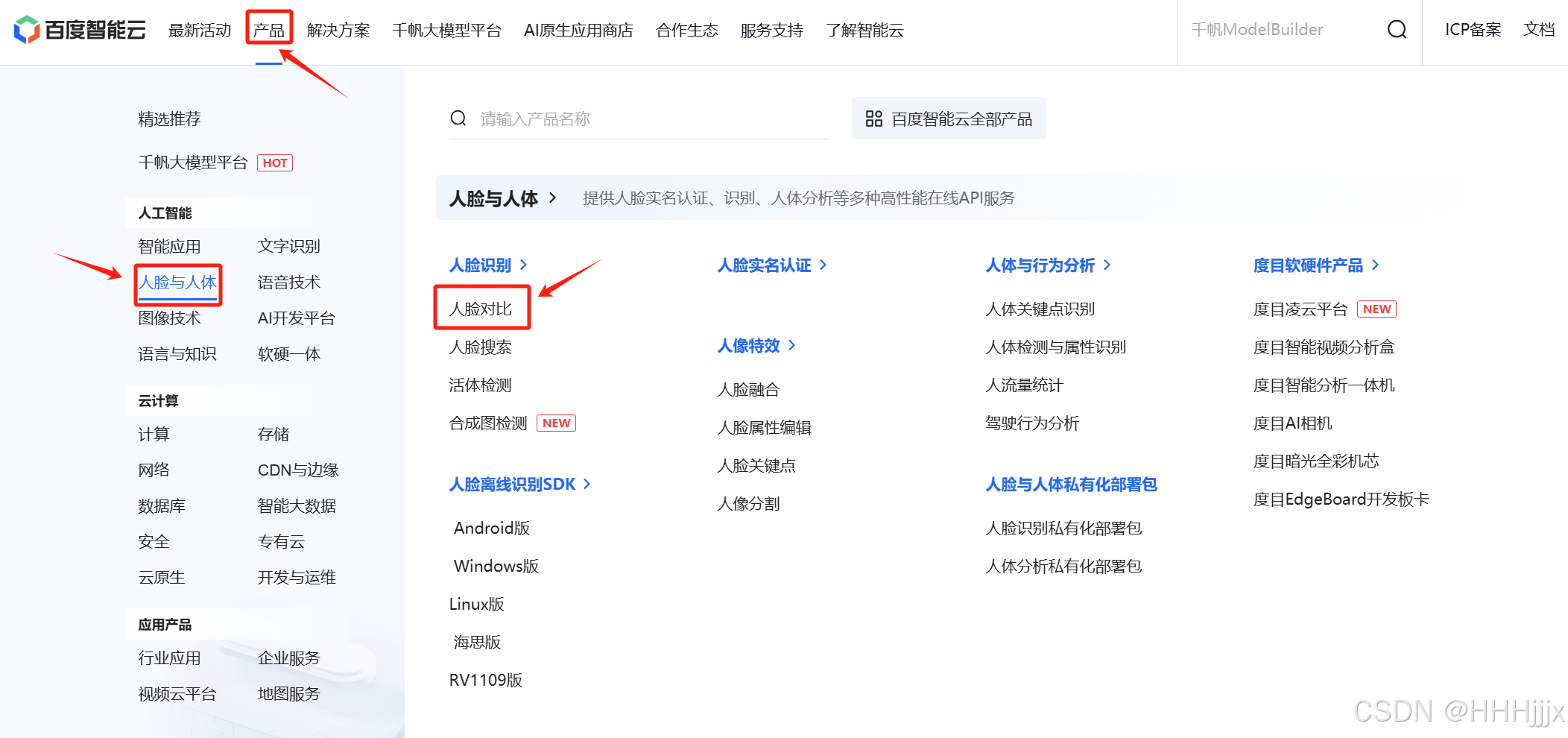Click the grid icon beside 百度智能云全部产品
1568x738 pixels.
point(873,119)
